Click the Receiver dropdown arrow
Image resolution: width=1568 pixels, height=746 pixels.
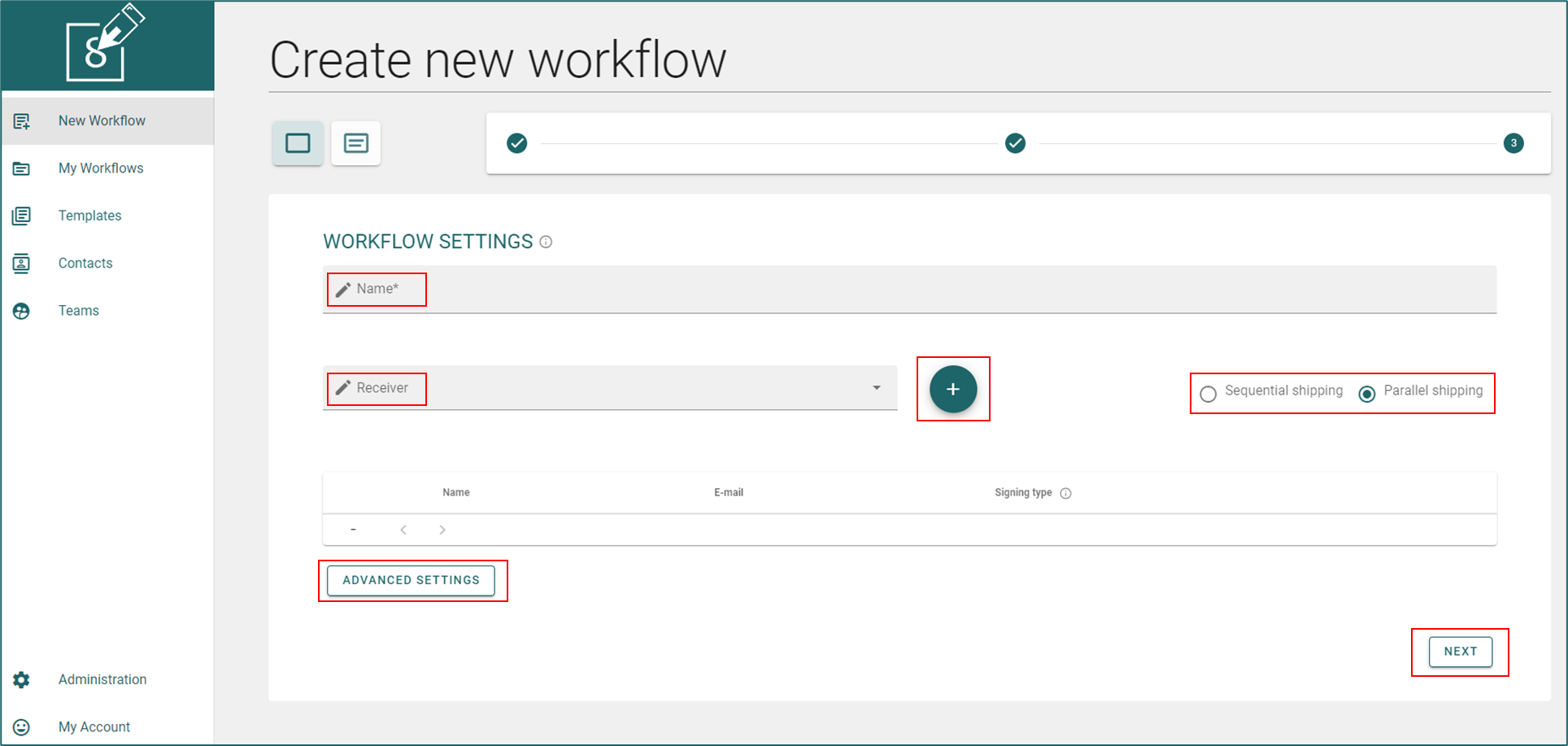click(x=877, y=388)
